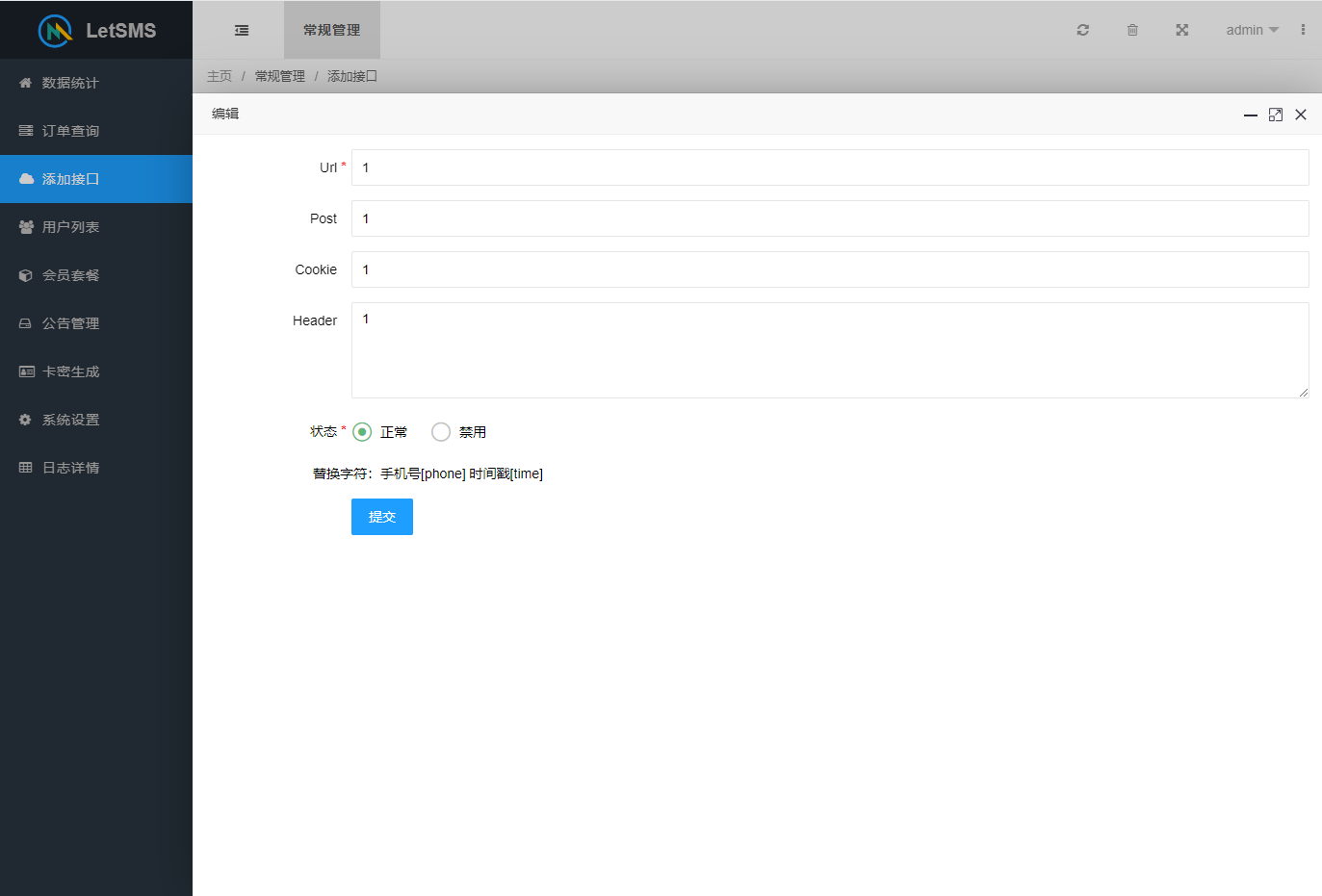
Task: Open 订单查询 in the sidebar
Action: pos(70,131)
